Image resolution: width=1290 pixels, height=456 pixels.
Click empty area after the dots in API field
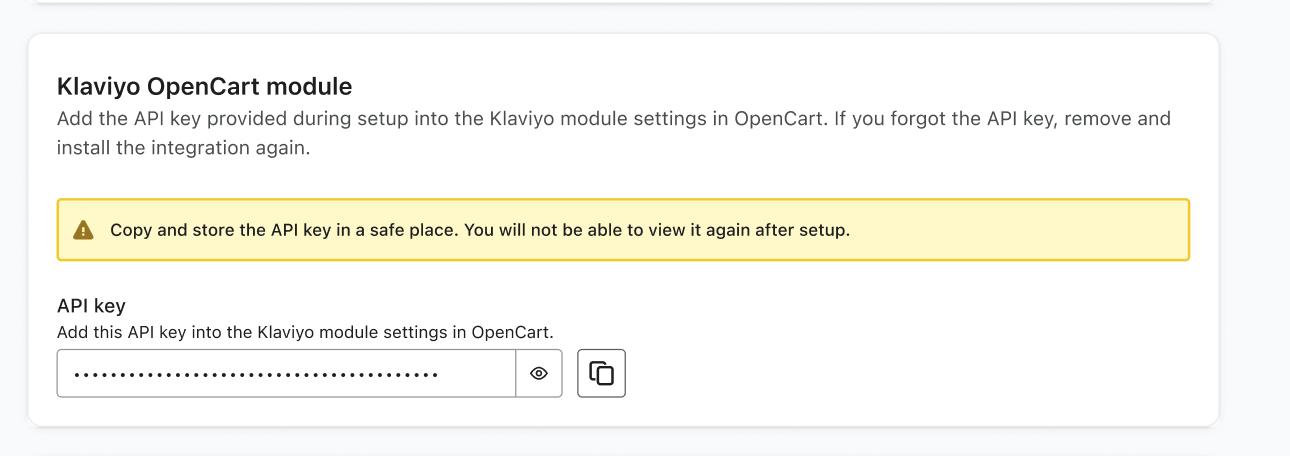pos(477,373)
